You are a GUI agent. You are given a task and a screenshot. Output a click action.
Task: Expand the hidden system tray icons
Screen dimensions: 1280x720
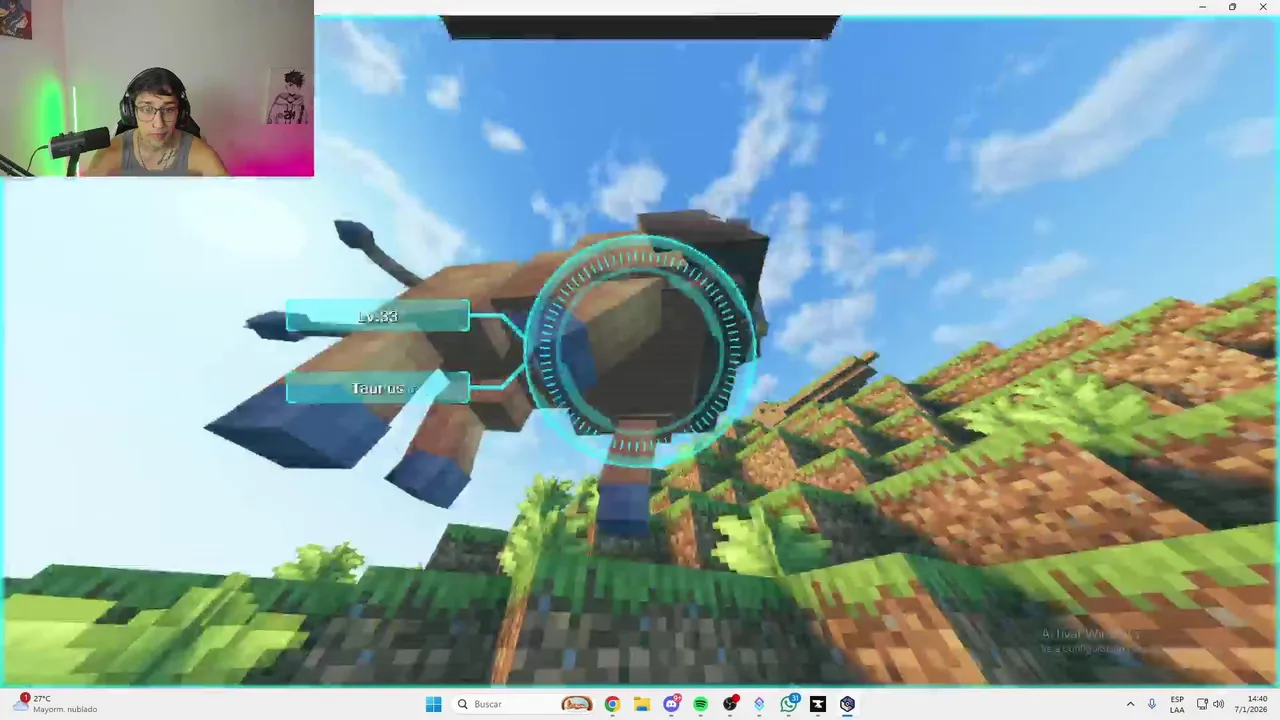1130,704
